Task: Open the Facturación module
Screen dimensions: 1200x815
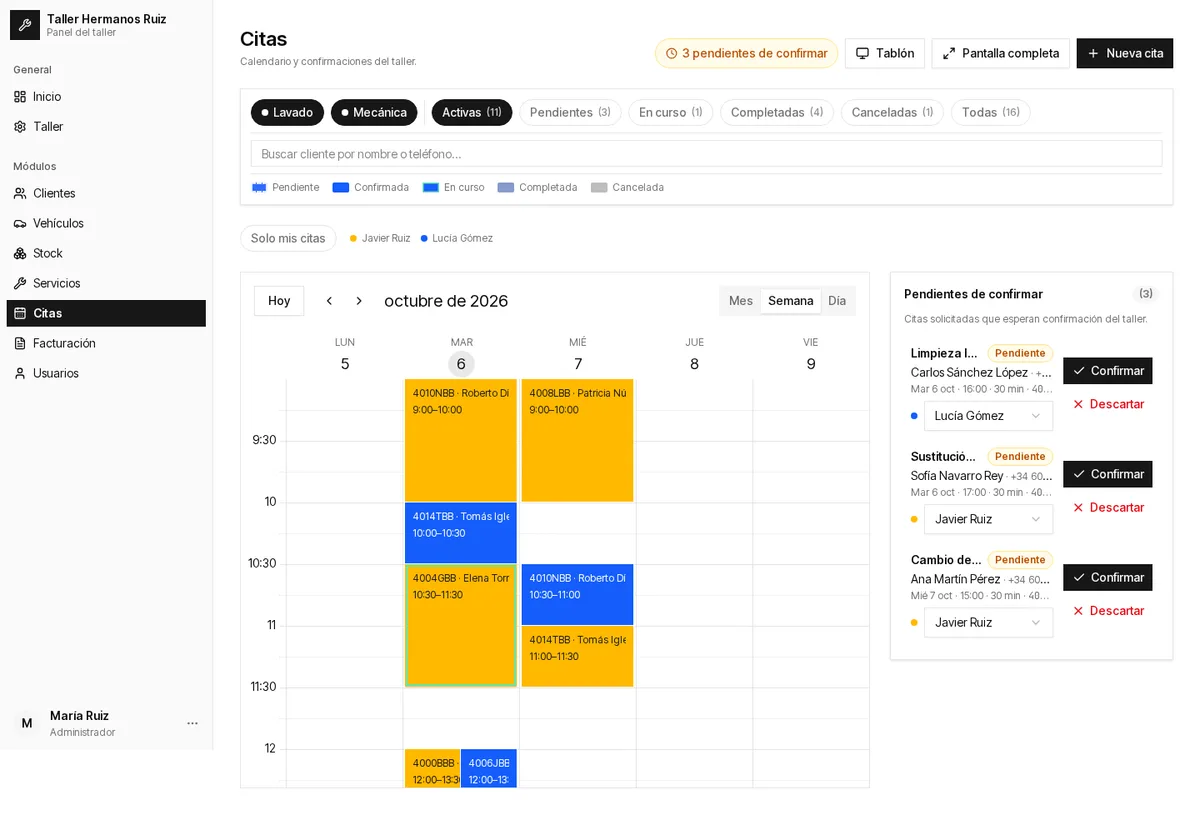Action: 106,343
